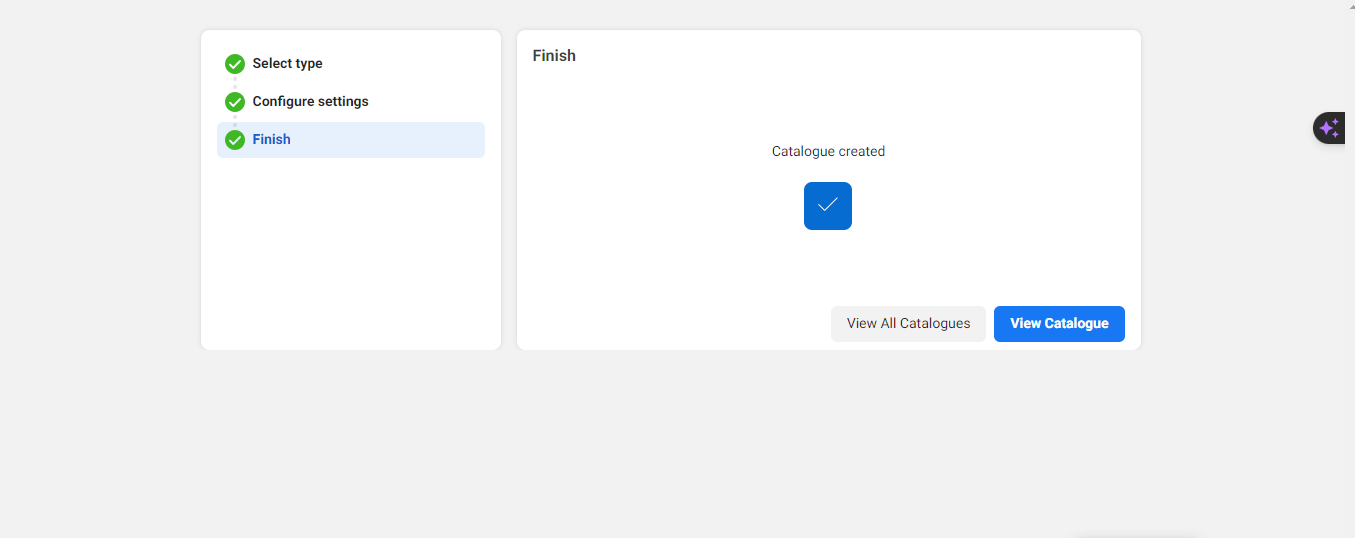Click the scroll up arrow at top right
The height and width of the screenshot is (538, 1355).
[1349, 4]
